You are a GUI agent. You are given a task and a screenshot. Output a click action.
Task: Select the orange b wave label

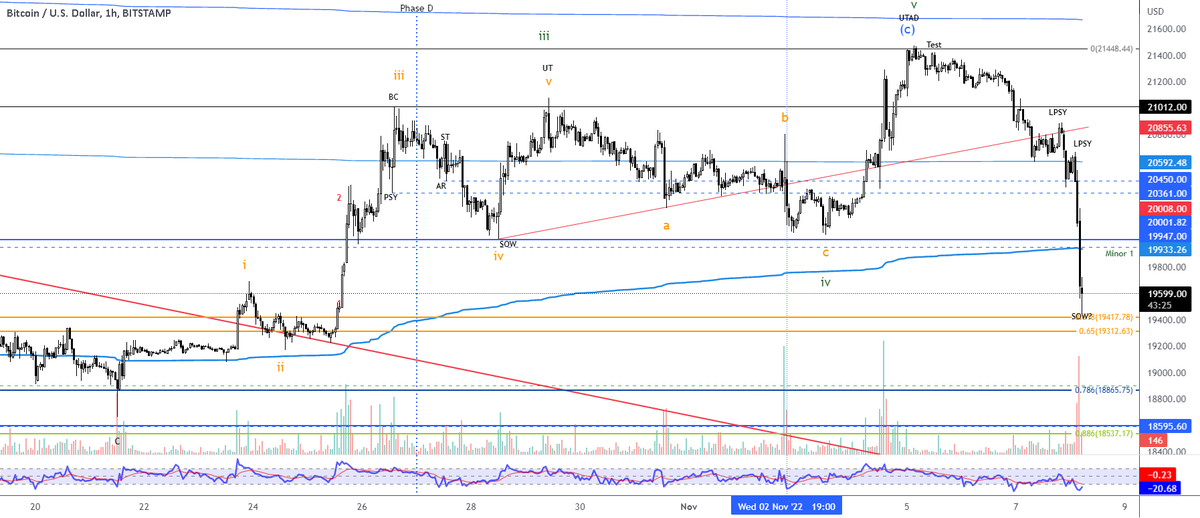pyautogui.click(x=785, y=117)
